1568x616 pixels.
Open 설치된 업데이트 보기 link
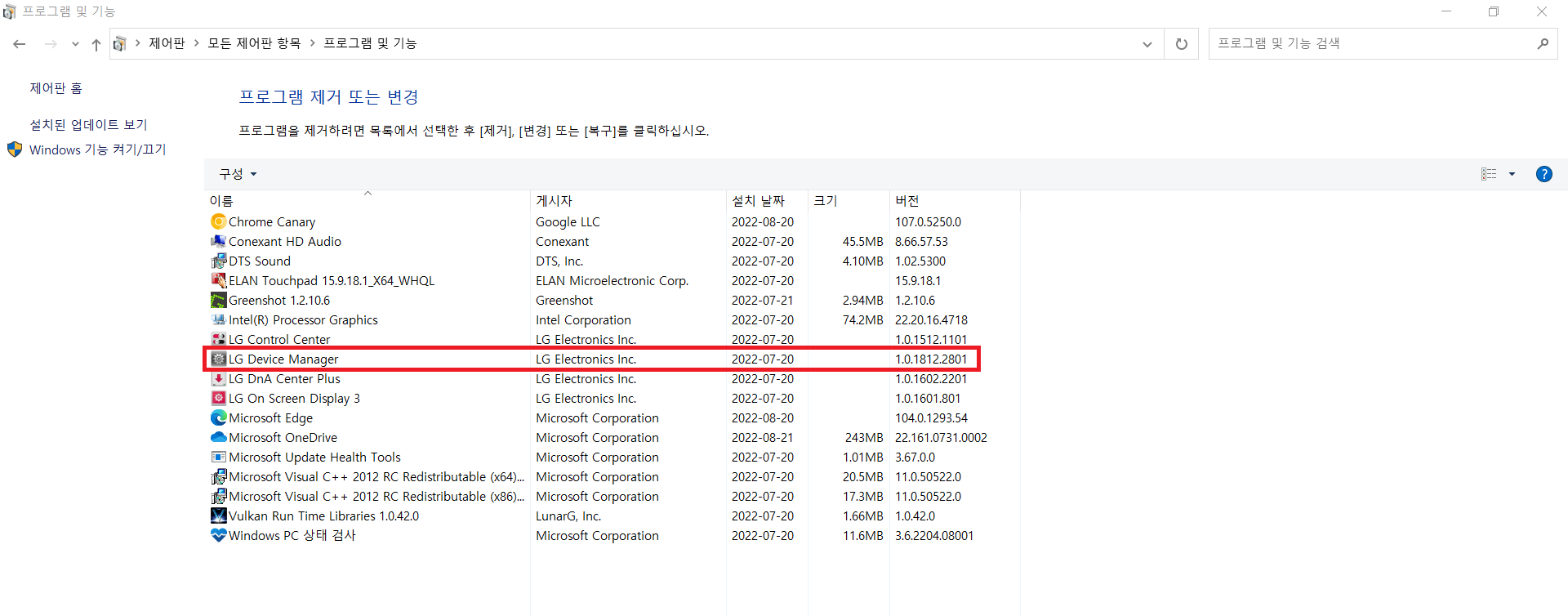click(x=88, y=125)
